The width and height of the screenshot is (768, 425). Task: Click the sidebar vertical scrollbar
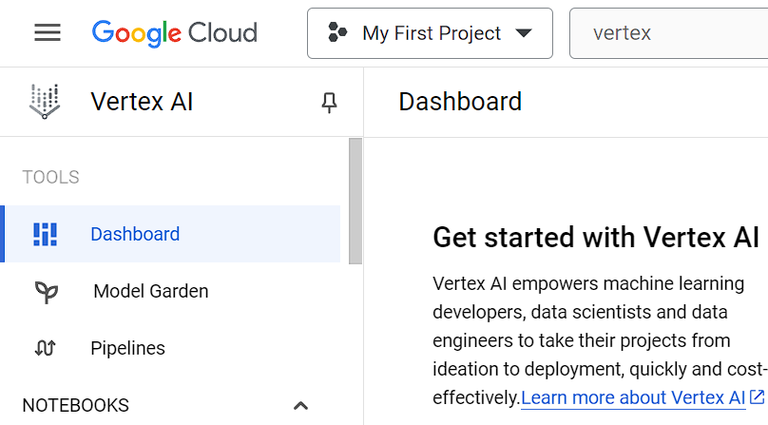tap(355, 200)
